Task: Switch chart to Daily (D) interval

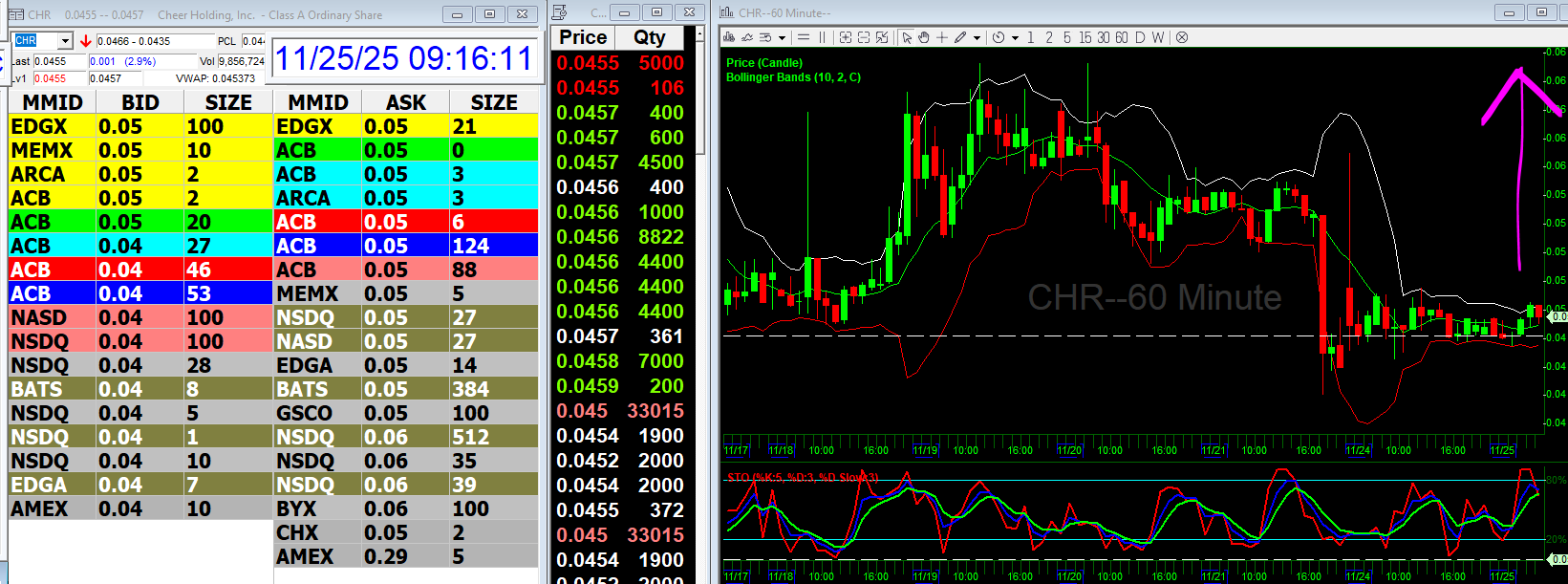Action: coord(1140,37)
